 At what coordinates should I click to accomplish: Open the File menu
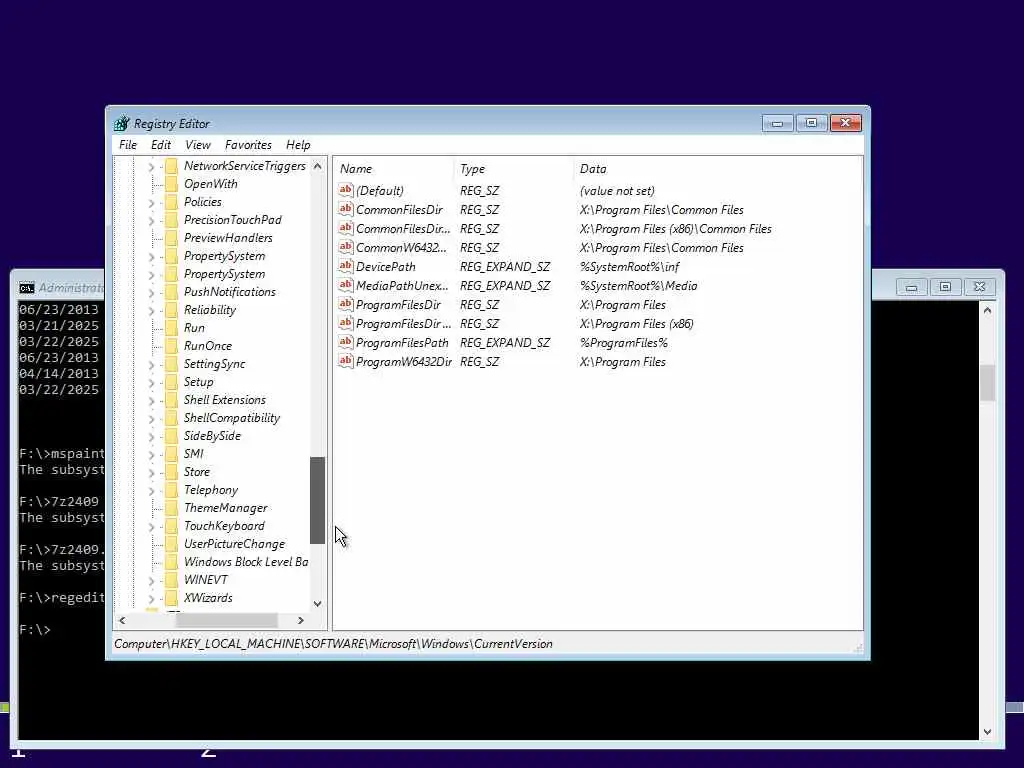click(127, 145)
